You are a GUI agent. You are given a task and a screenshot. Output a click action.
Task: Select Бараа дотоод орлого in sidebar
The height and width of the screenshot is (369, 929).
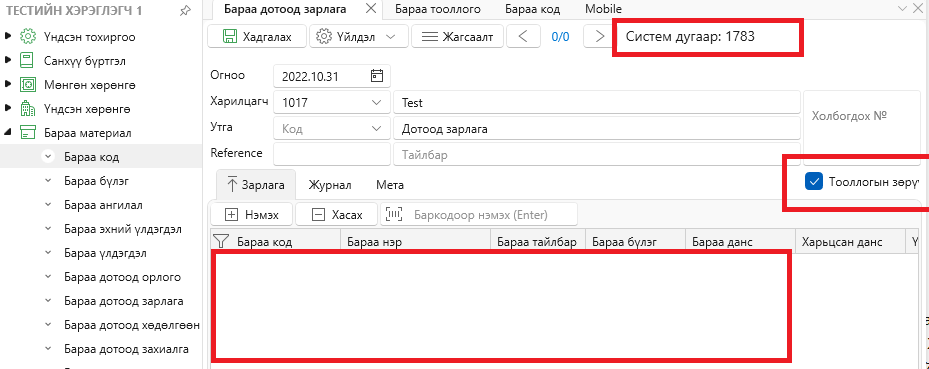tap(123, 277)
